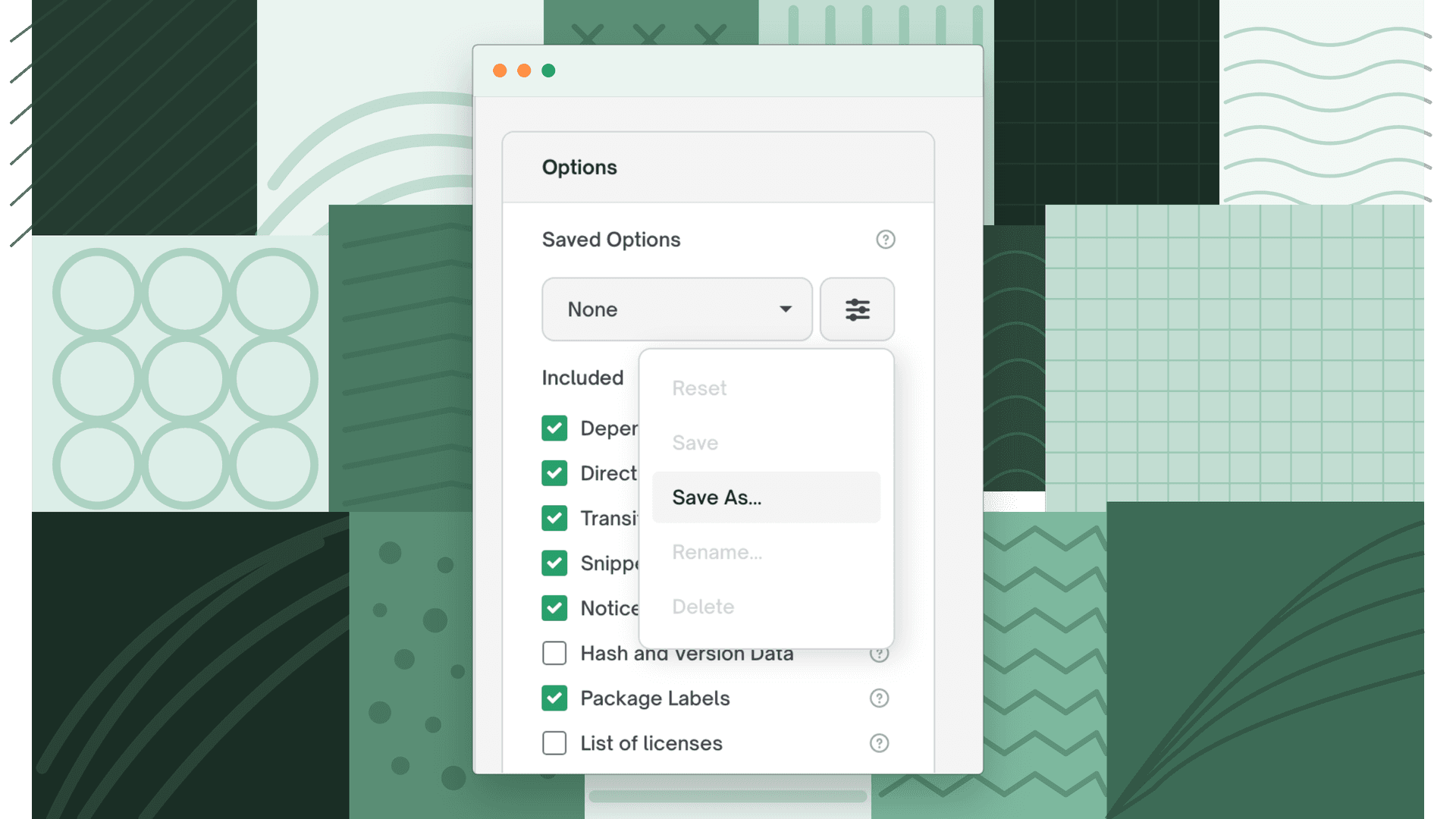Viewport: 1456px width, 819px height.
Task: Click the List of licenses text
Action: click(651, 743)
